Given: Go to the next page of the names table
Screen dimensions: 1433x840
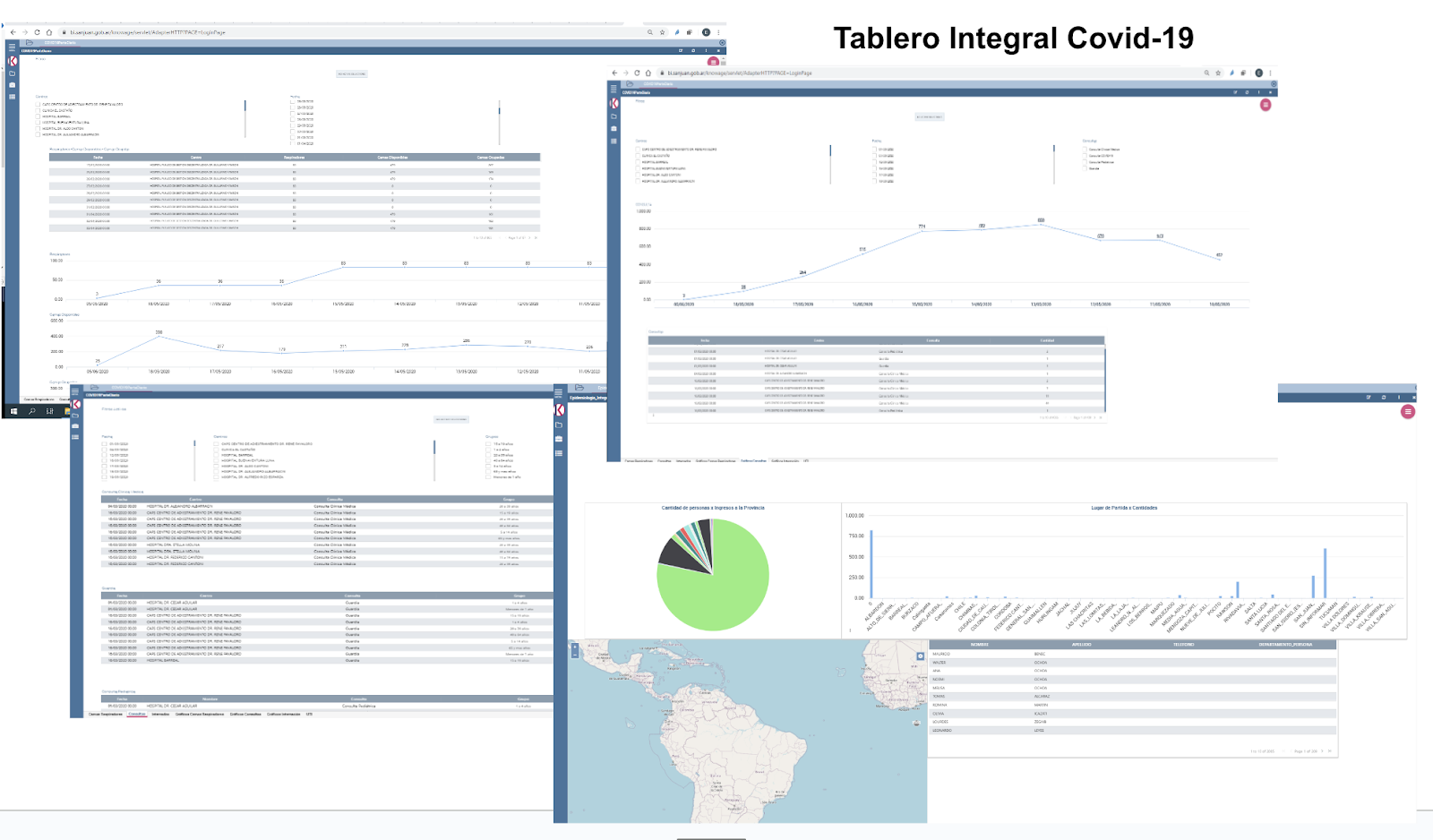Looking at the screenshot, I should click(1323, 751).
